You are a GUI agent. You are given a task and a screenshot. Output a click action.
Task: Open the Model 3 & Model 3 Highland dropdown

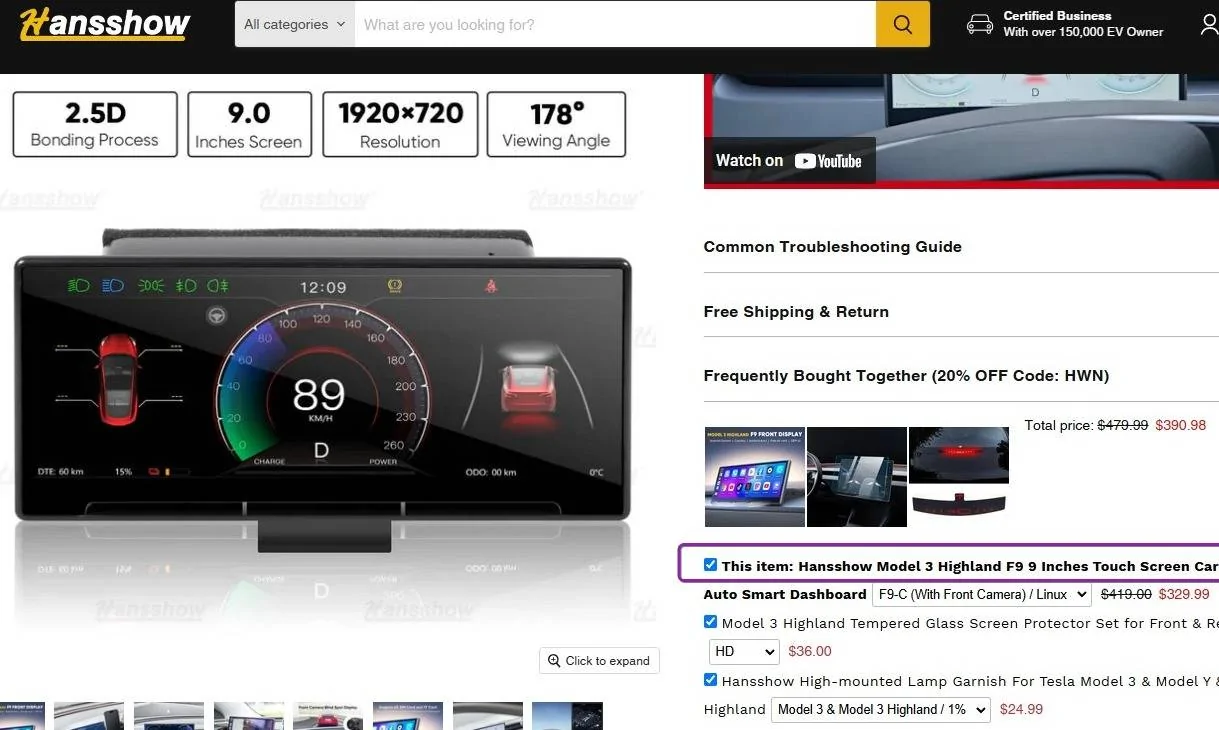tap(880, 710)
